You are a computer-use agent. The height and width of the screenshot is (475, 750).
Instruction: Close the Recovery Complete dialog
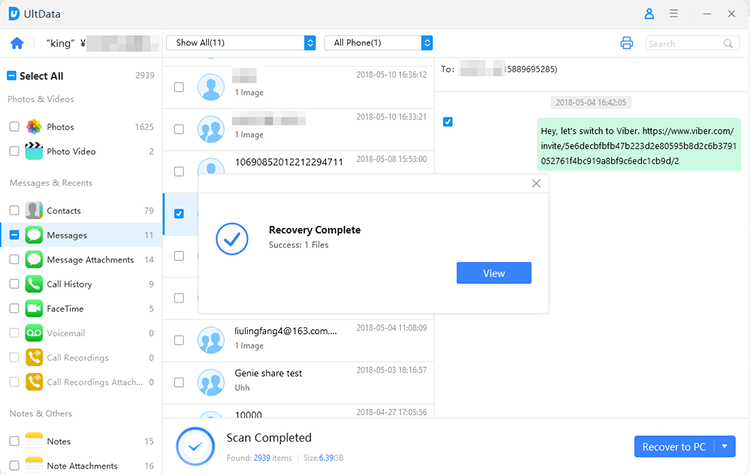[536, 184]
